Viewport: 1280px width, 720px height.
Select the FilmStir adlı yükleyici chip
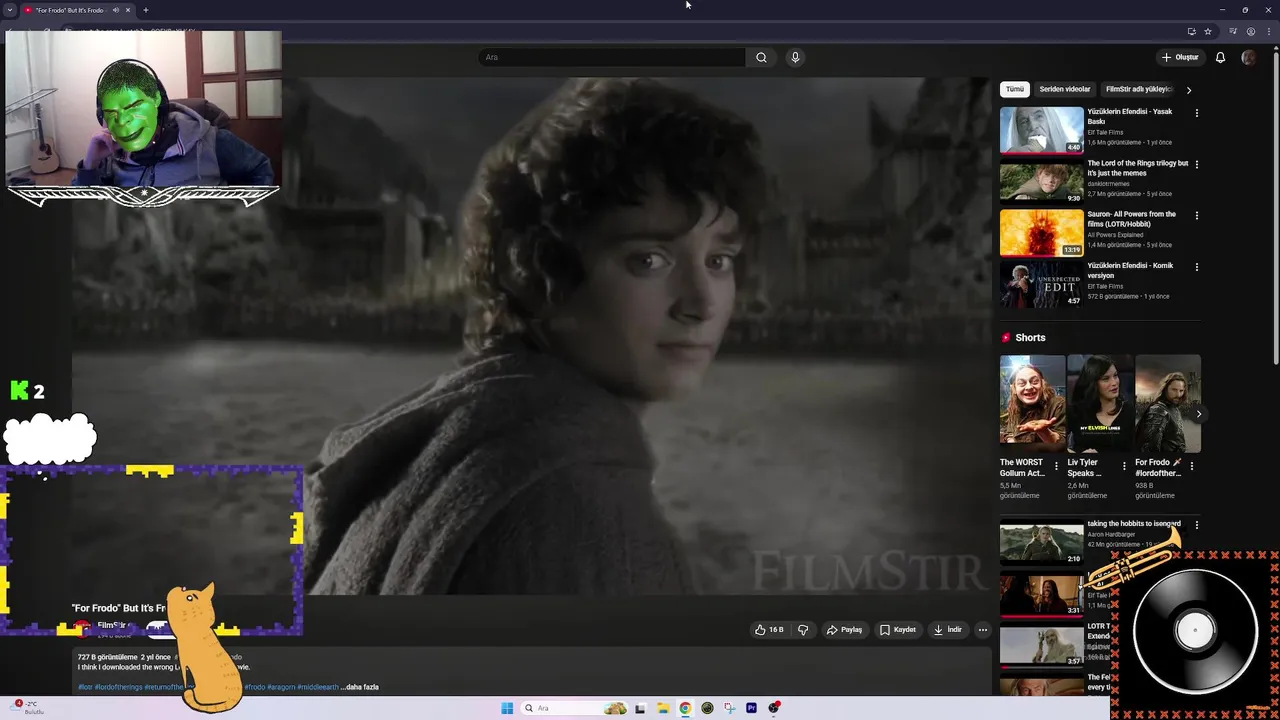[x=1138, y=89]
